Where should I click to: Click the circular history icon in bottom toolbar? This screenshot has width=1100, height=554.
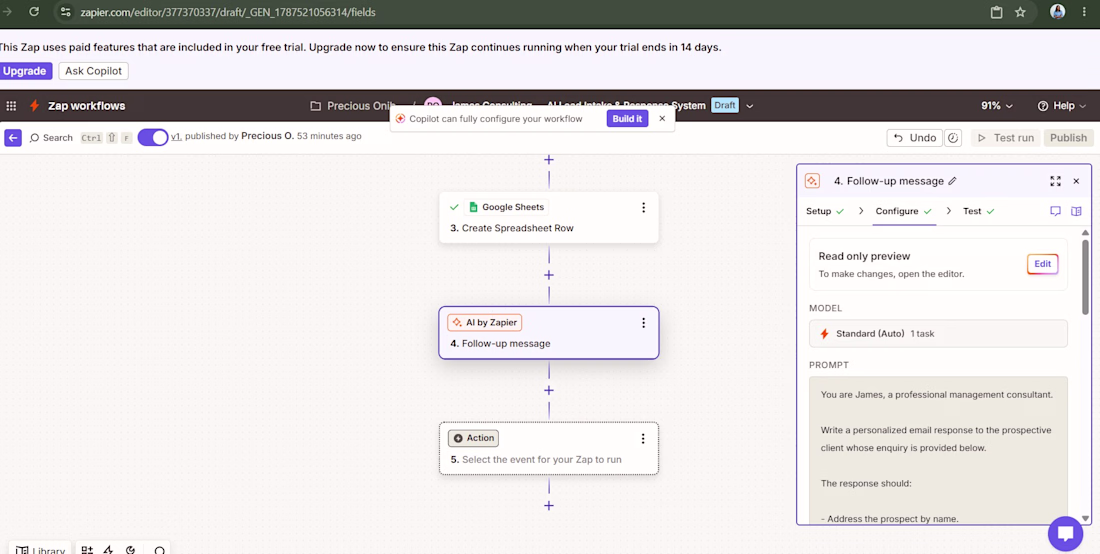click(130, 550)
